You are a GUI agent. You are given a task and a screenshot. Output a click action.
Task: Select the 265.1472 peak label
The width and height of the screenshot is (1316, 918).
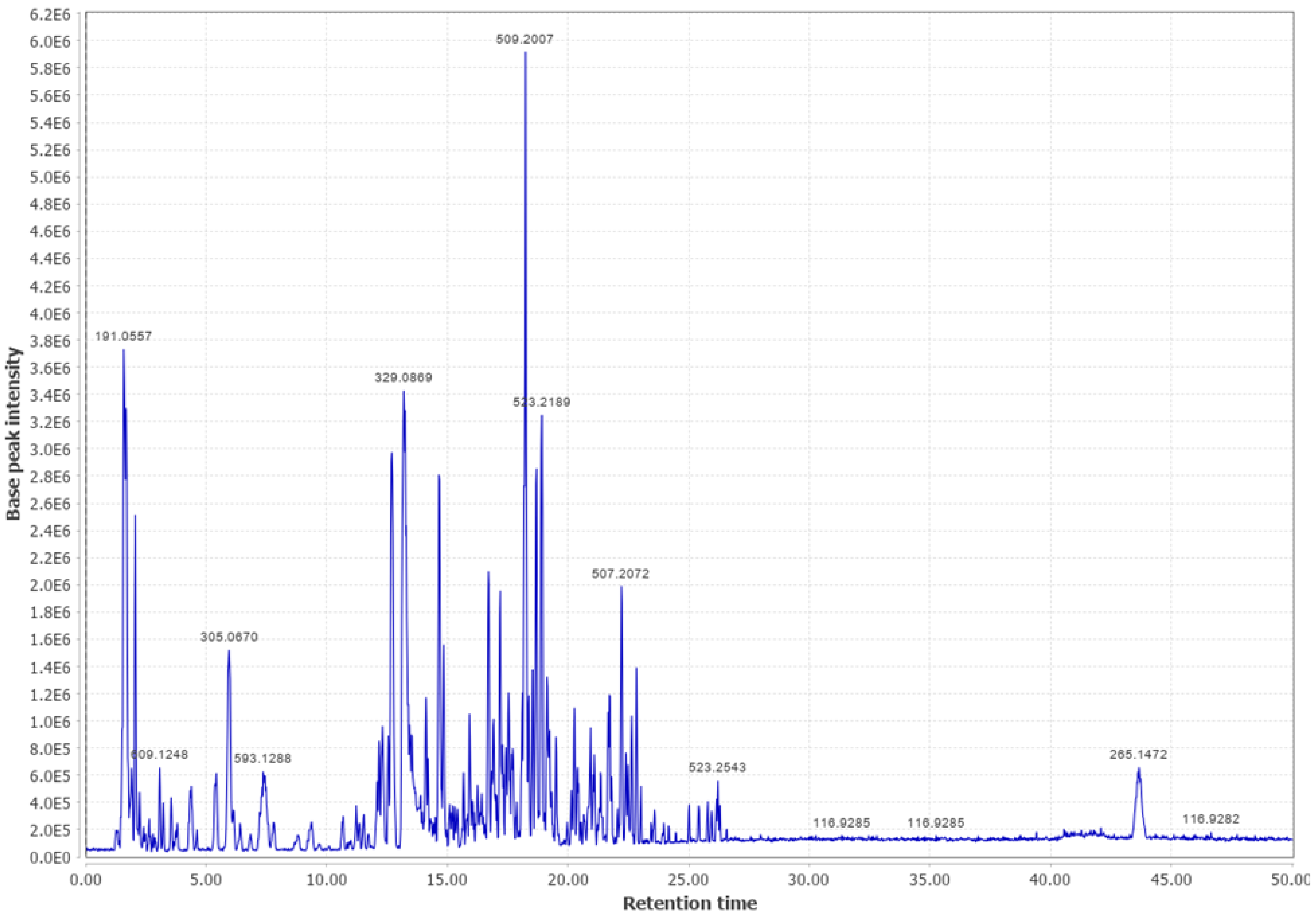coord(1138,755)
